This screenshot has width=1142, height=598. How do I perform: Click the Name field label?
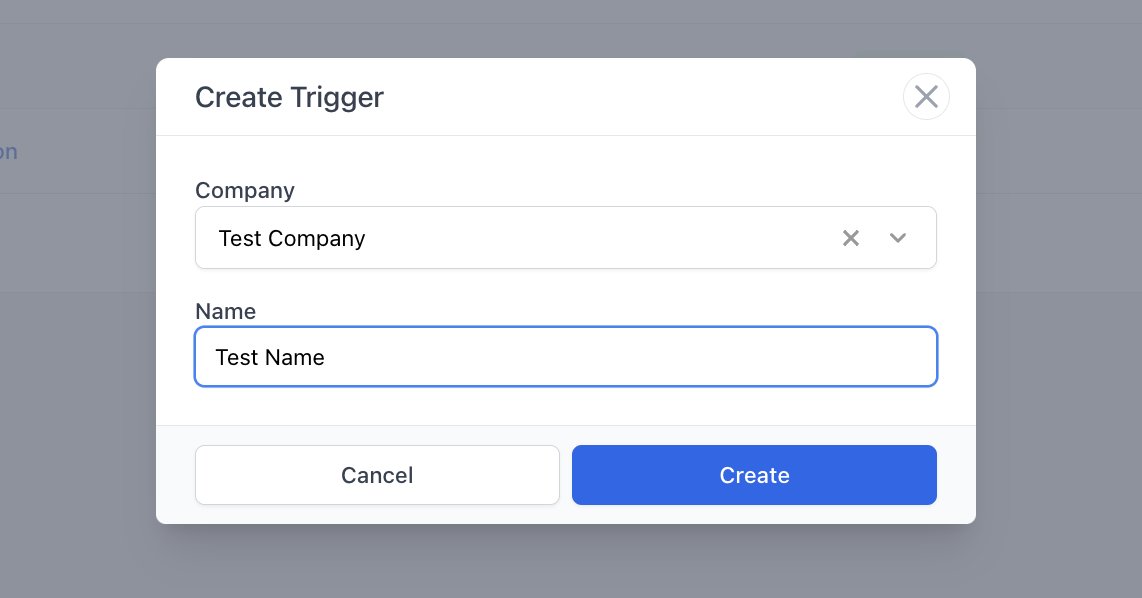click(x=225, y=311)
